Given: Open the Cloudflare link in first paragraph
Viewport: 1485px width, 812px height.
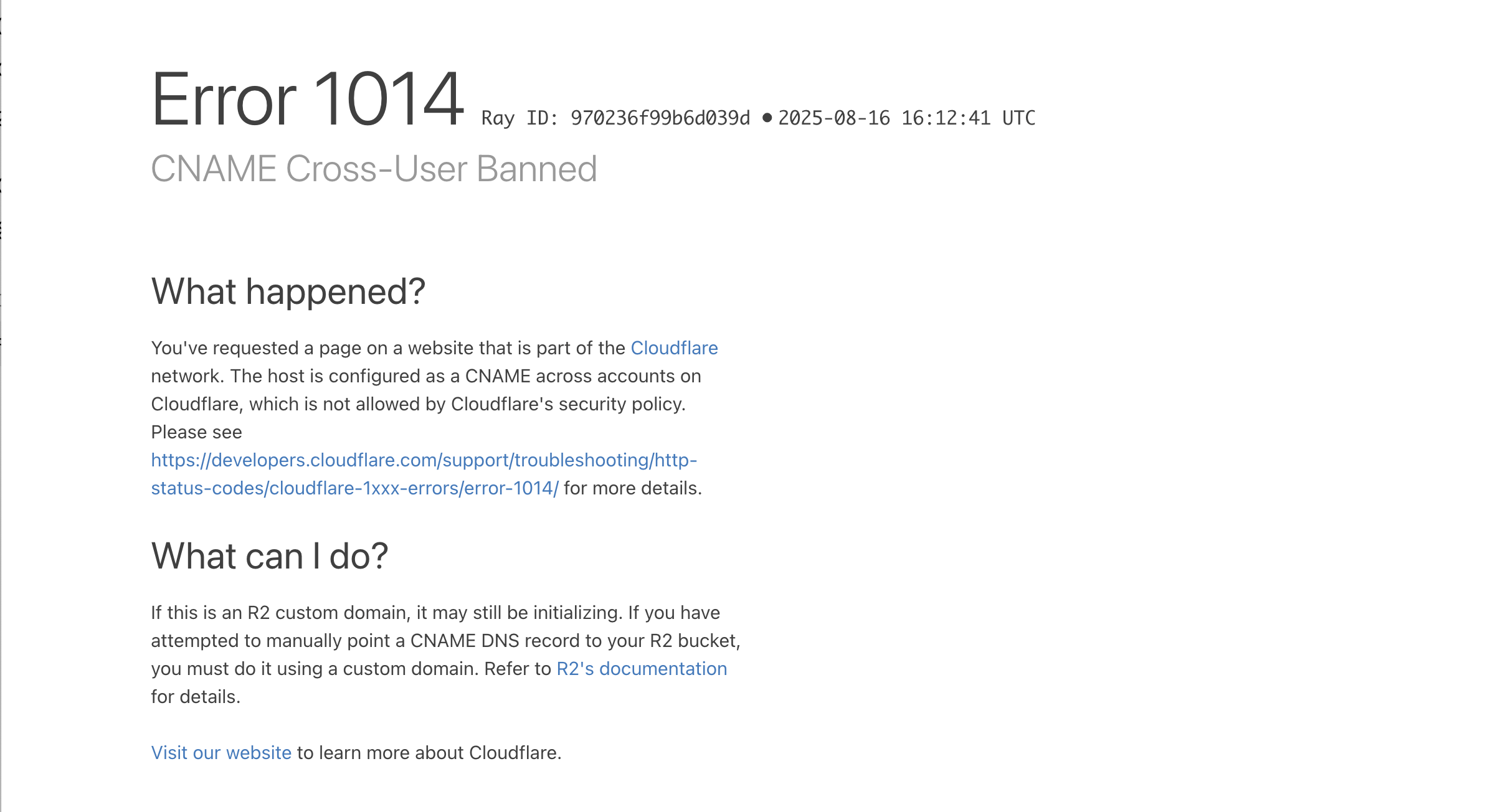Looking at the screenshot, I should coord(674,348).
